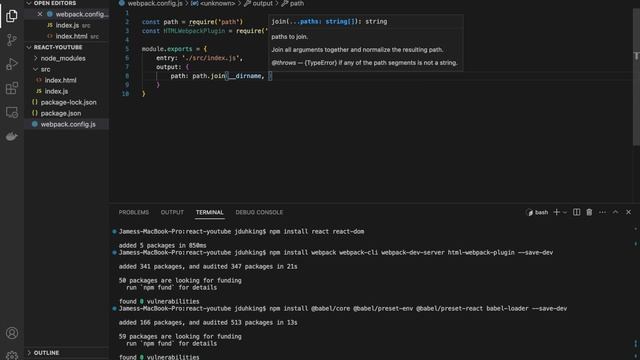Screen dimensions: 640x360
Task: Open the Manage gear icon
Action: 12,356
